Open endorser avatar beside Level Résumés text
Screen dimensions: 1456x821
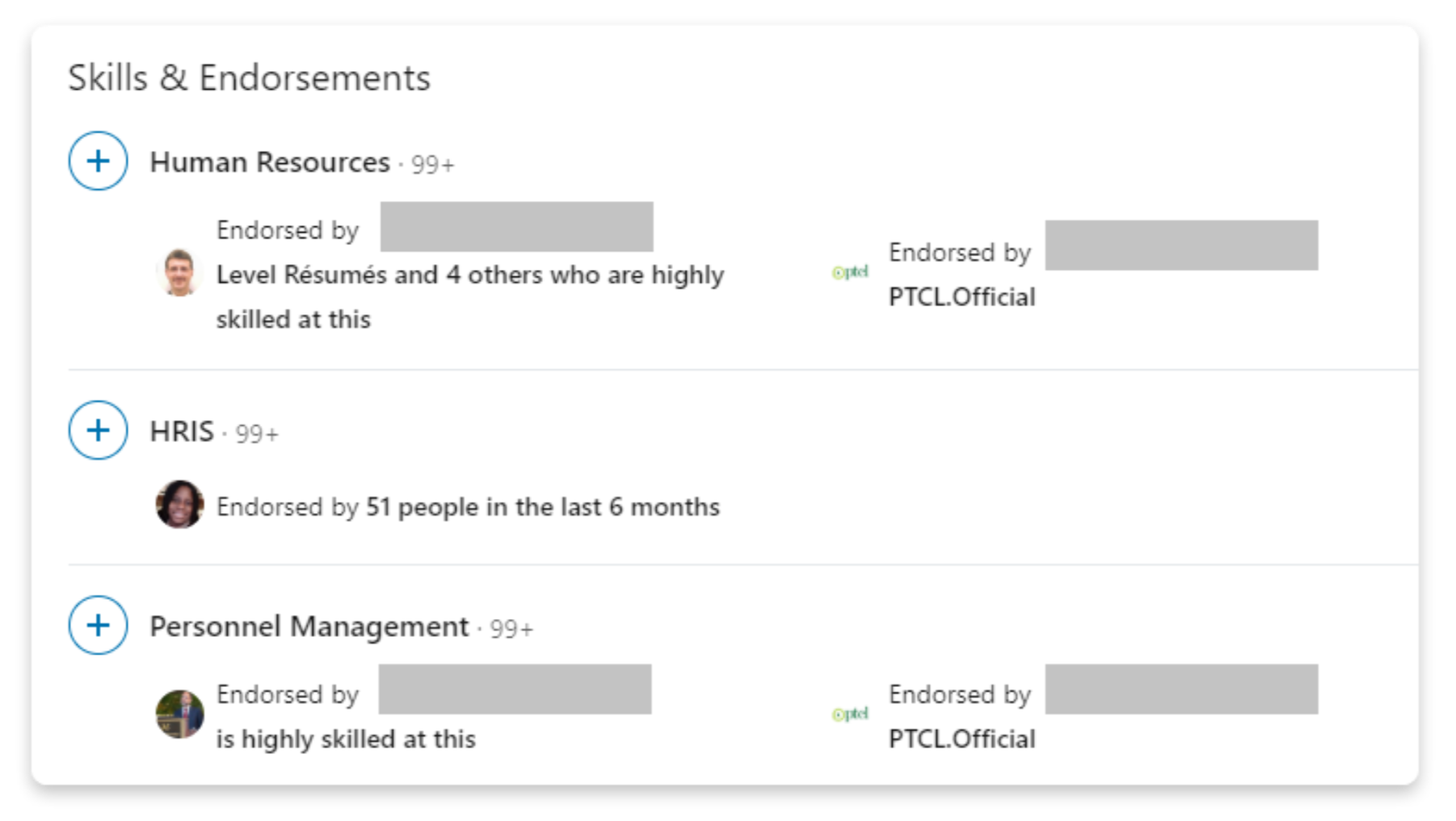179,272
